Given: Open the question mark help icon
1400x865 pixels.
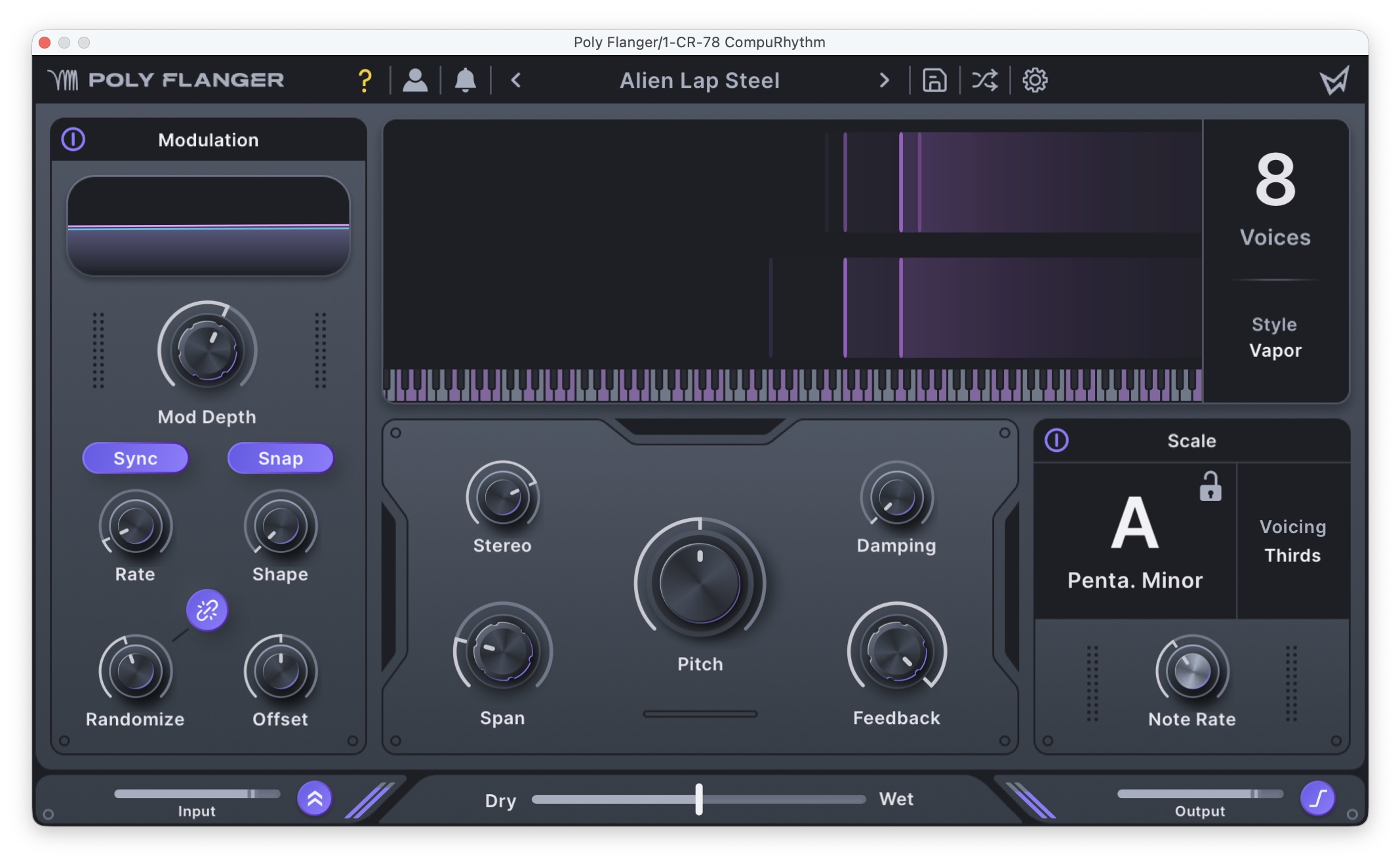Looking at the screenshot, I should click(365, 81).
